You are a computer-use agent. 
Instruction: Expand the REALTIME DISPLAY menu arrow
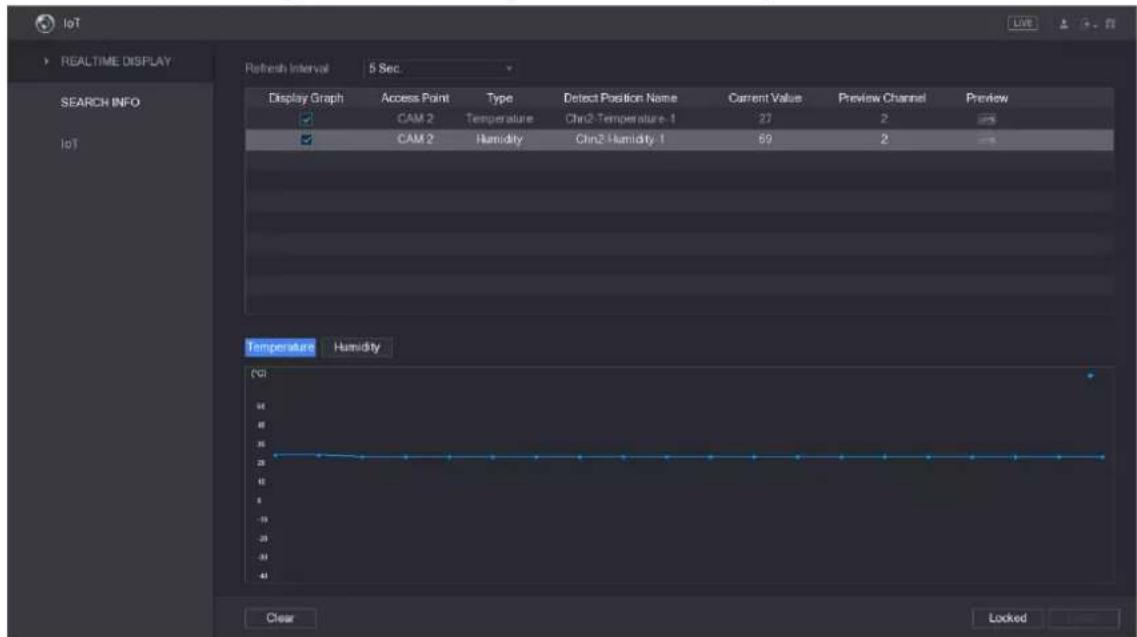point(46,61)
